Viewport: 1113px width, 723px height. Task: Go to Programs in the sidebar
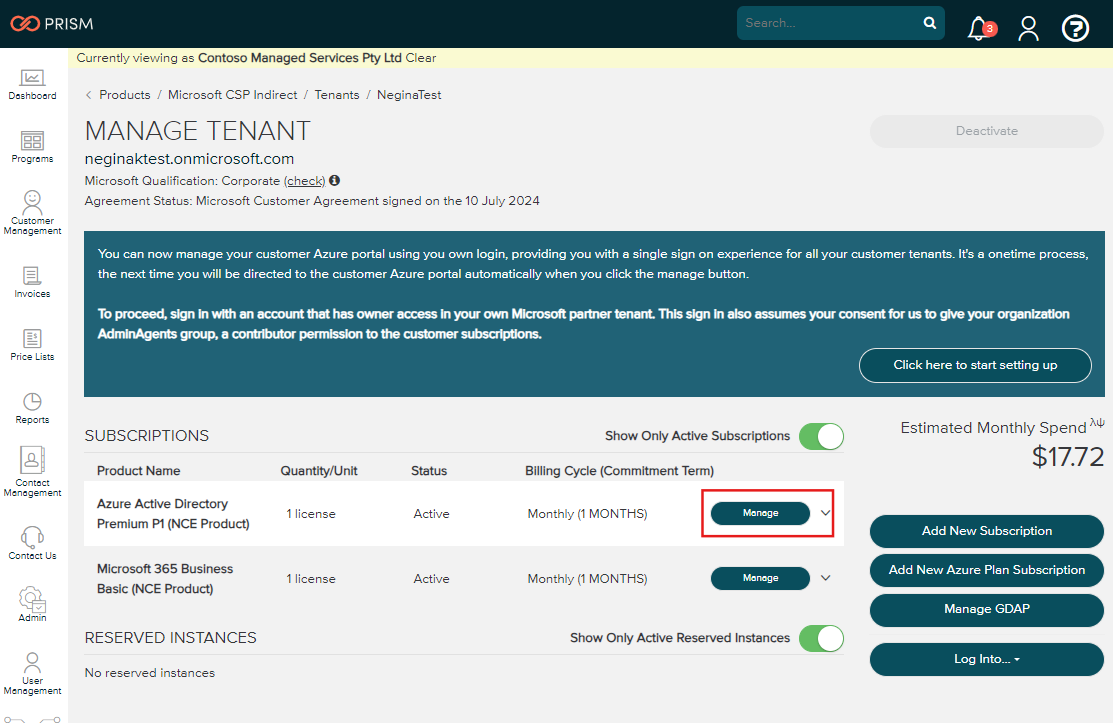click(x=32, y=147)
